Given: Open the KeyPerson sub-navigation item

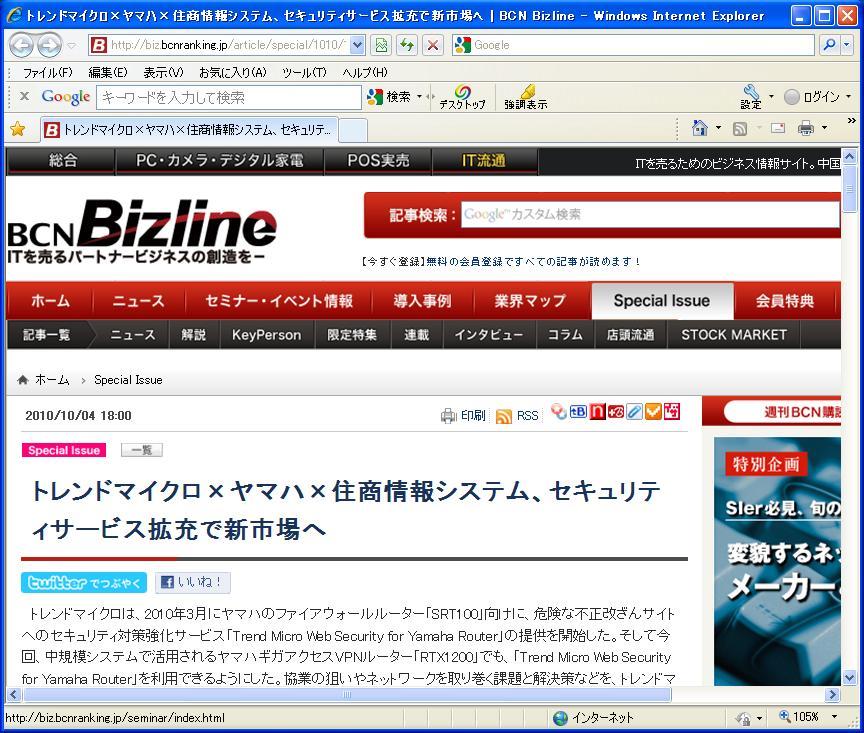Looking at the screenshot, I should click(x=267, y=335).
